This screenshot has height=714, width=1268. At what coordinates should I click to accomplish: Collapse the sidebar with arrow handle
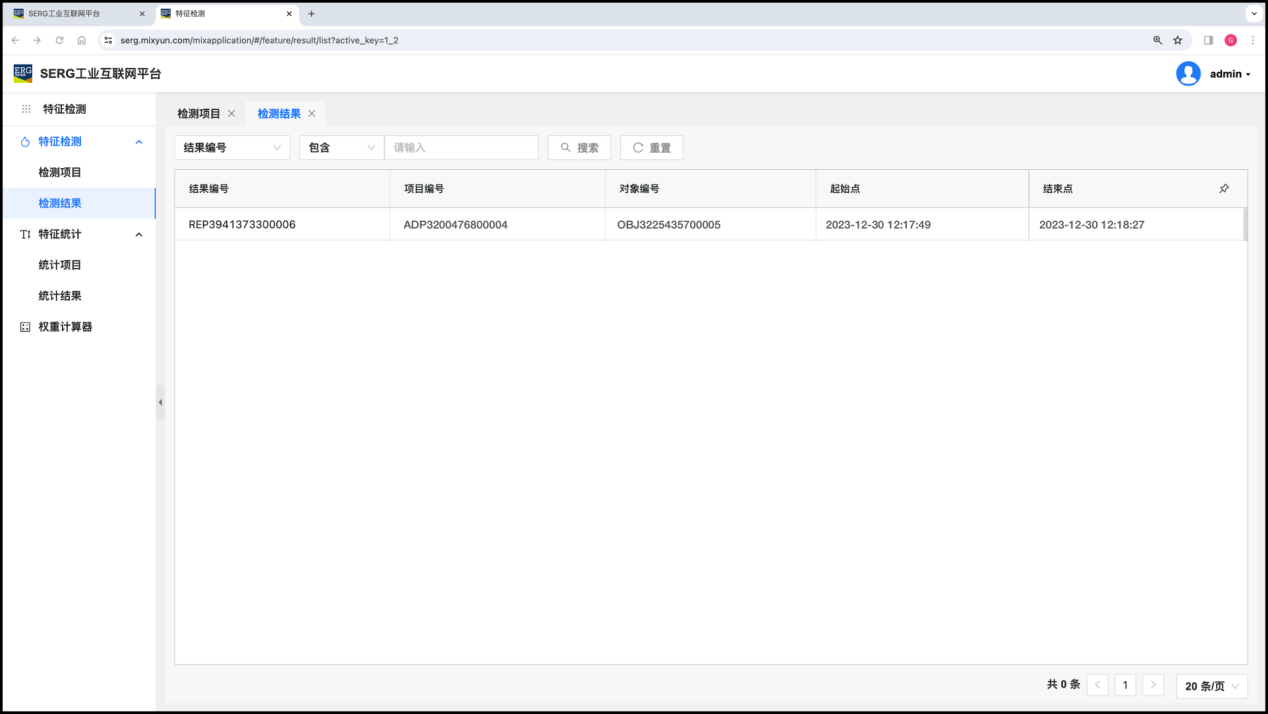(160, 402)
